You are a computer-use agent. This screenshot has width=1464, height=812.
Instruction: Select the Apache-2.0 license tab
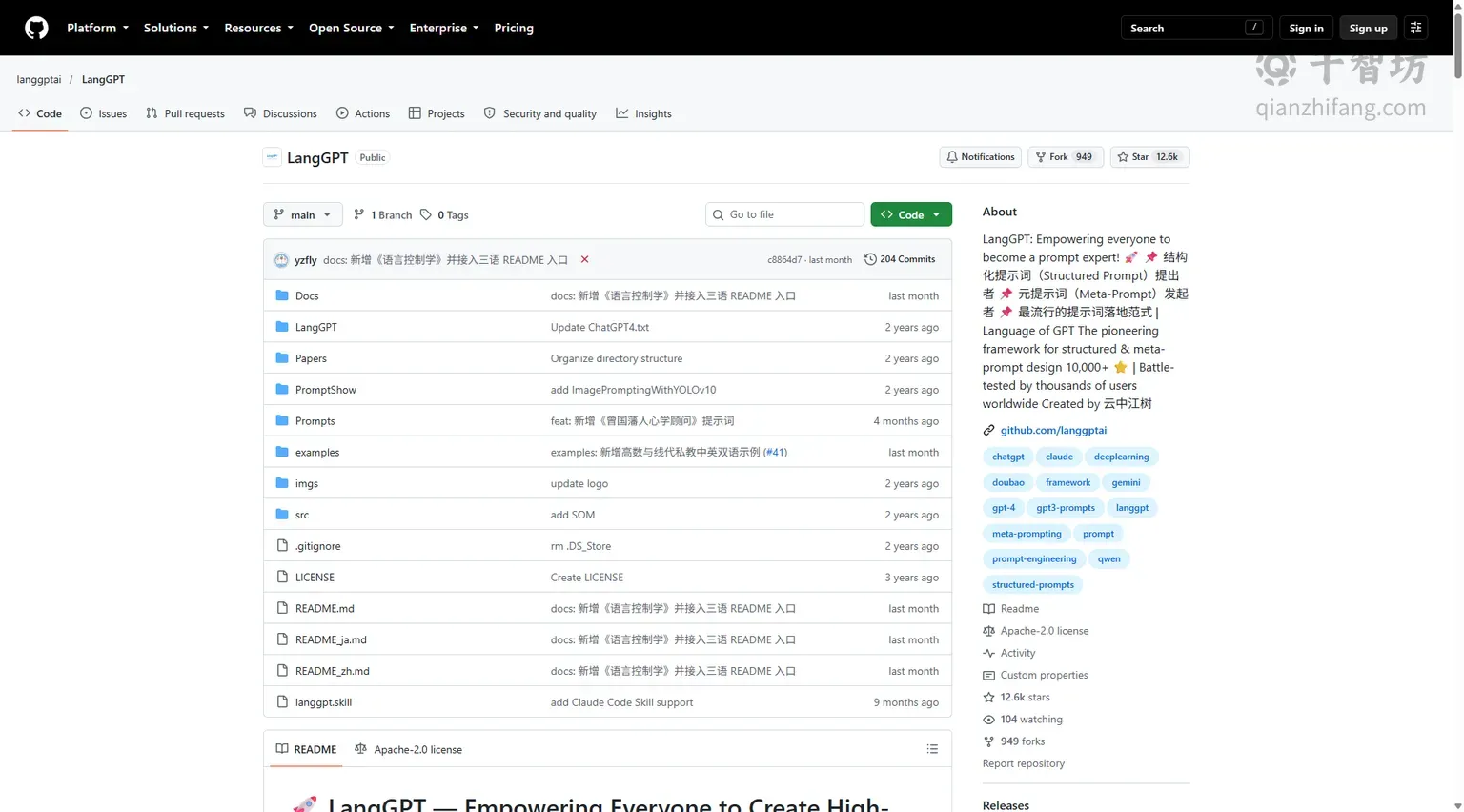[x=408, y=749]
